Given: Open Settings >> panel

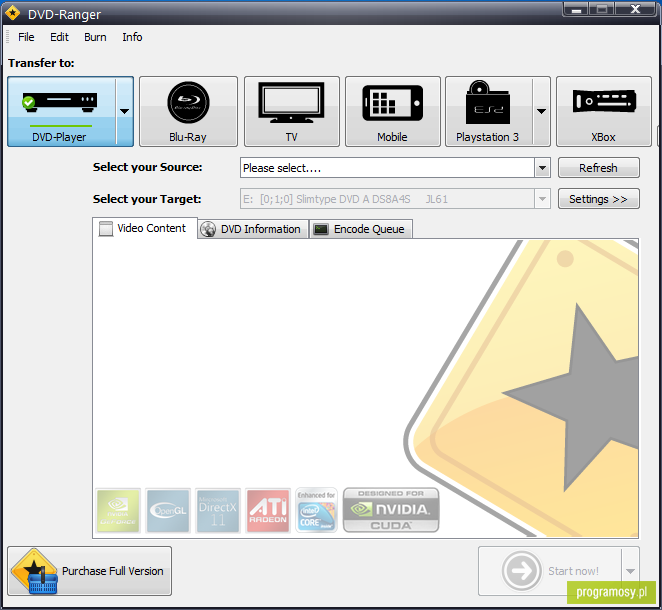Looking at the screenshot, I should coord(599,199).
